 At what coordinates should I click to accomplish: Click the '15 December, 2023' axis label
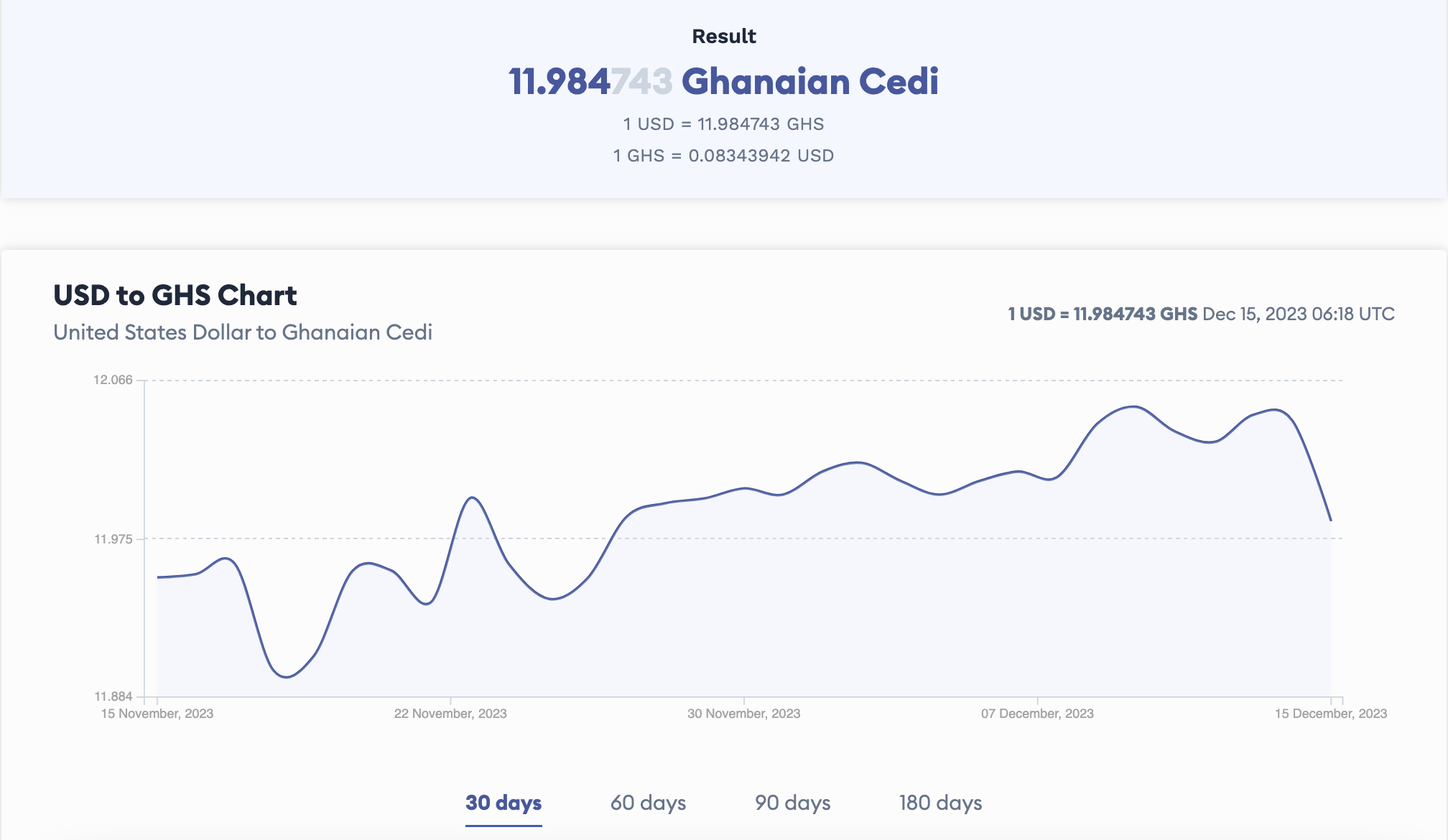click(1330, 714)
